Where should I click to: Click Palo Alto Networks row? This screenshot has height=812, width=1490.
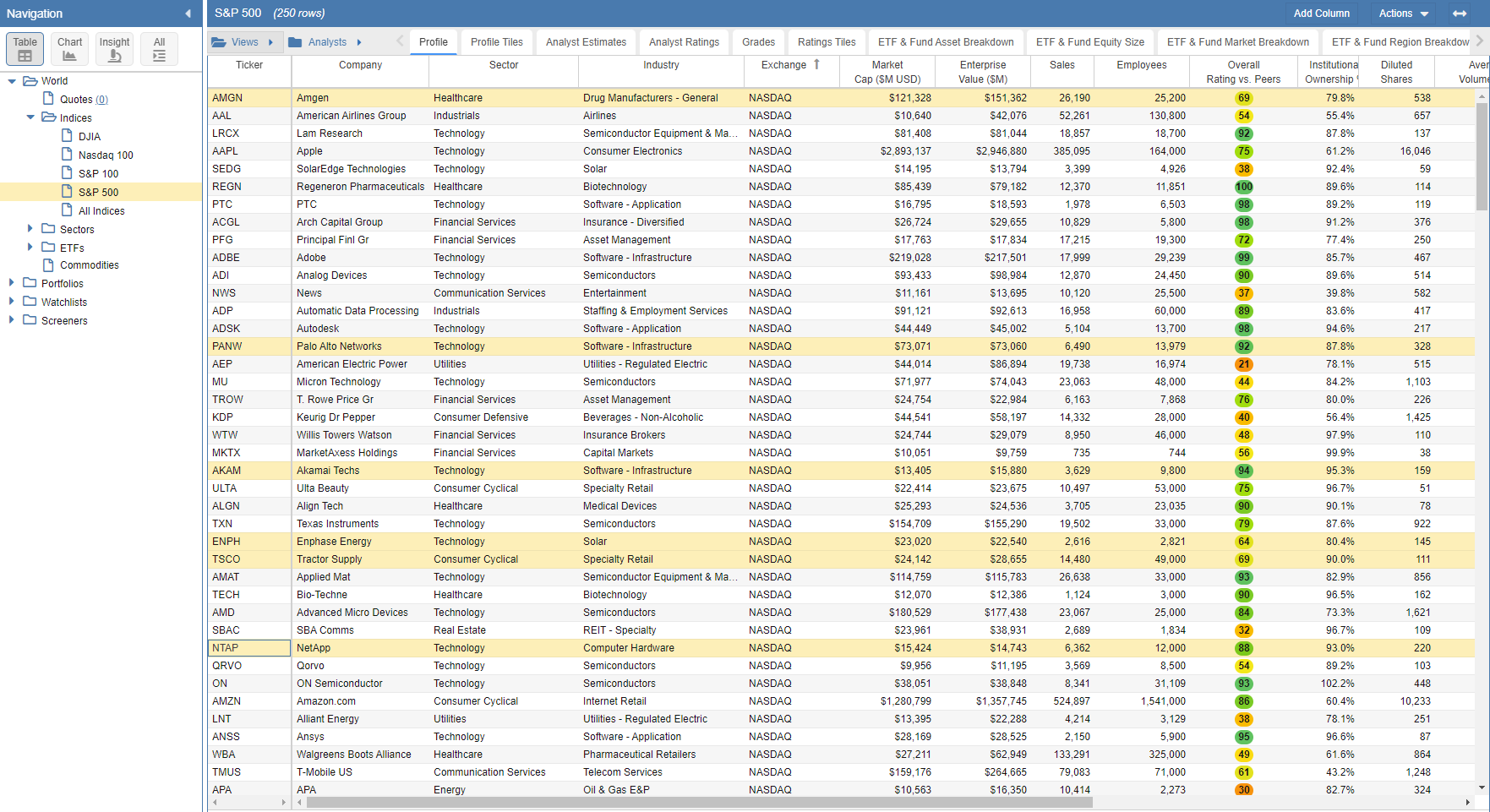click(841, 346)
